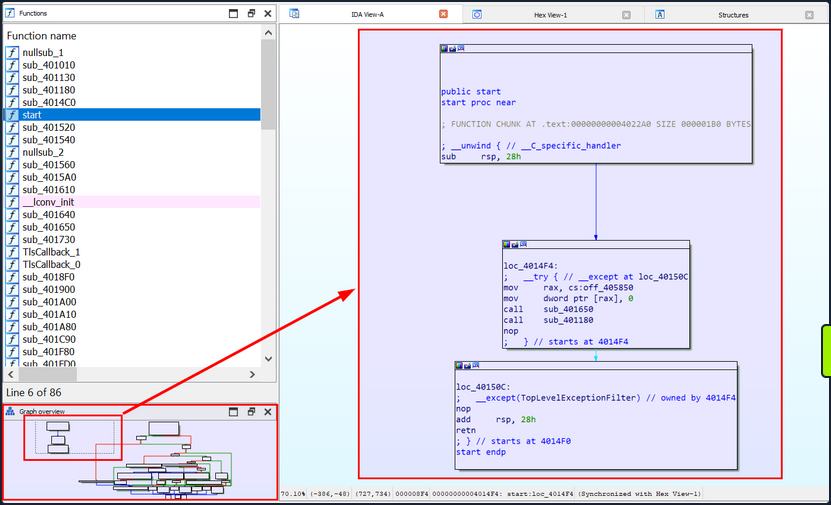
Task: Select function TlsCallback_0
Action: coord(132,264)
